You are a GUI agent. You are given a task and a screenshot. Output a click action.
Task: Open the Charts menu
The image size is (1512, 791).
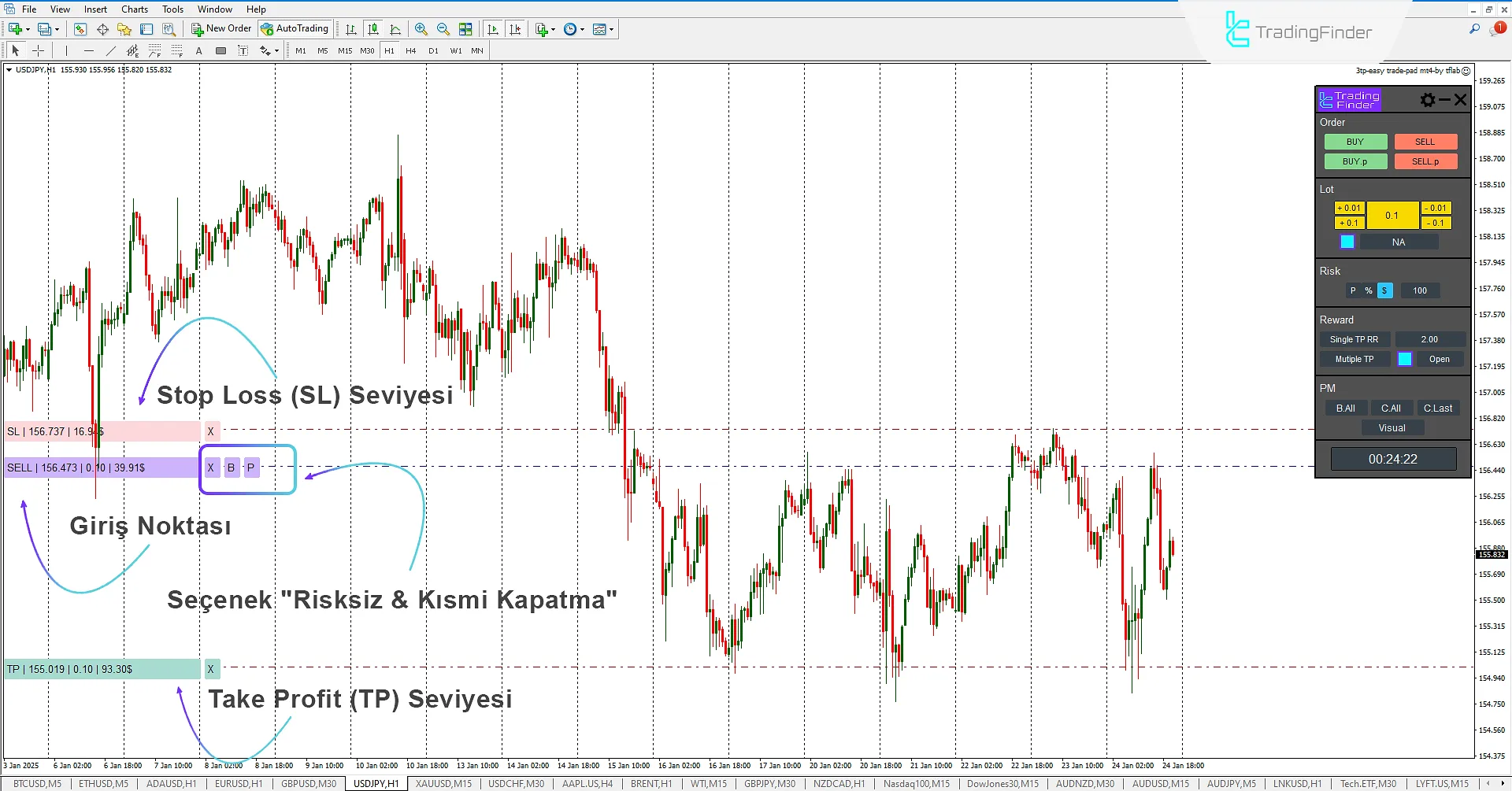point(135,9)
